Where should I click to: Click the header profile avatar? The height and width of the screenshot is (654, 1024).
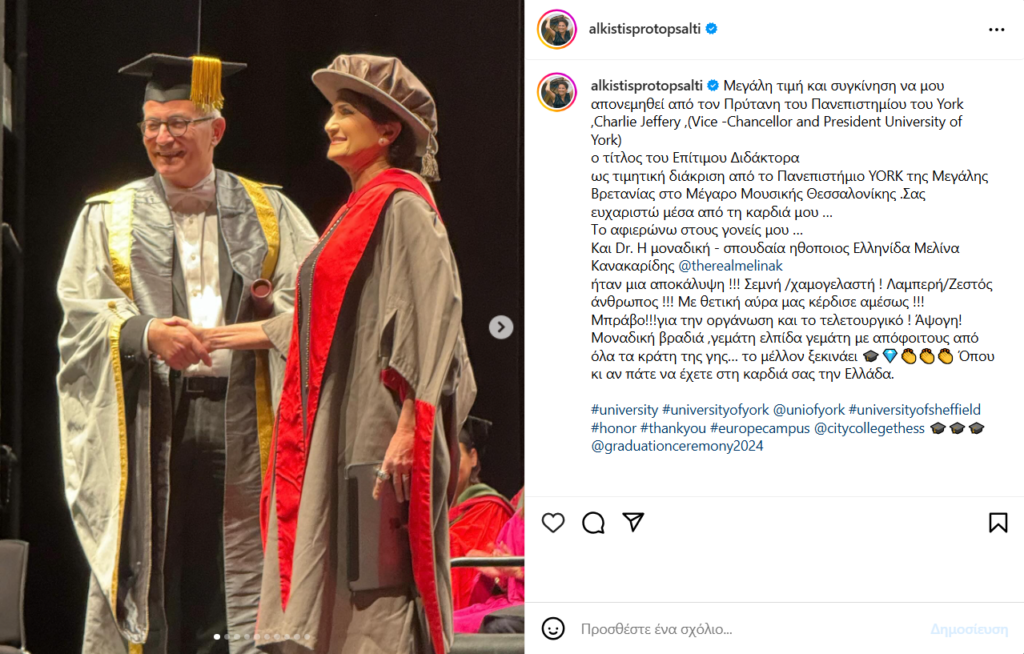click(557, 29)
